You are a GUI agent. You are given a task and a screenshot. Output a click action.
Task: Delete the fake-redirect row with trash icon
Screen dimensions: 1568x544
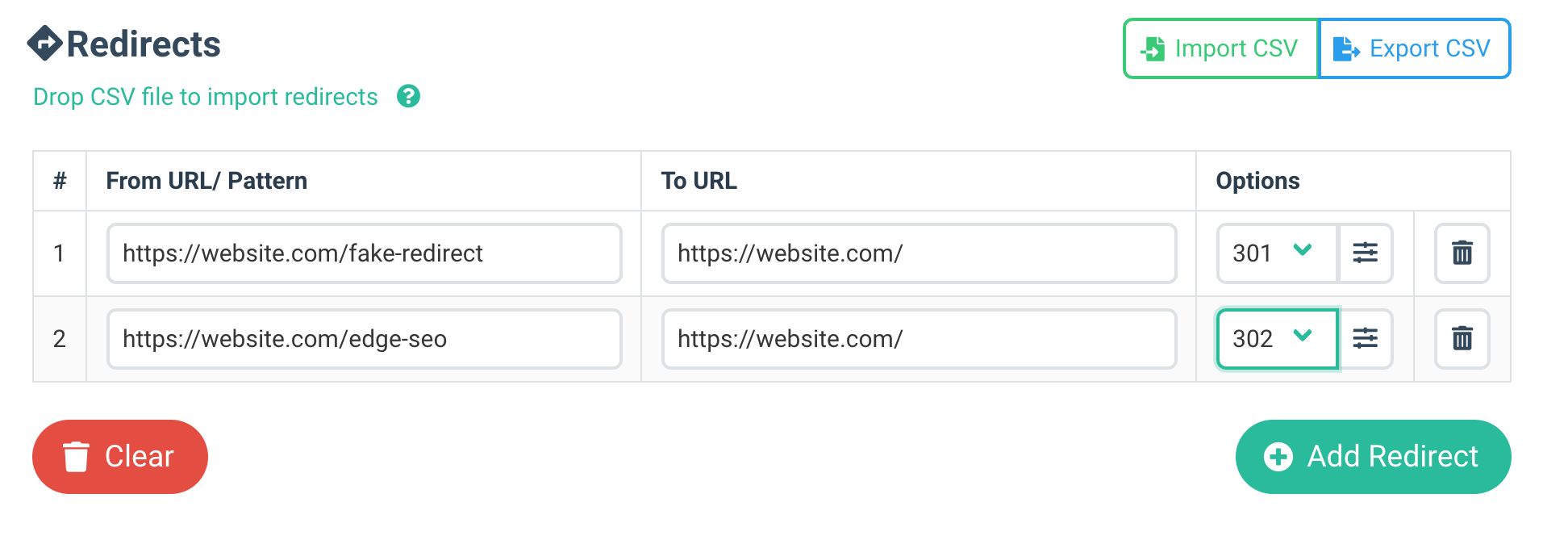[1462, 253]
